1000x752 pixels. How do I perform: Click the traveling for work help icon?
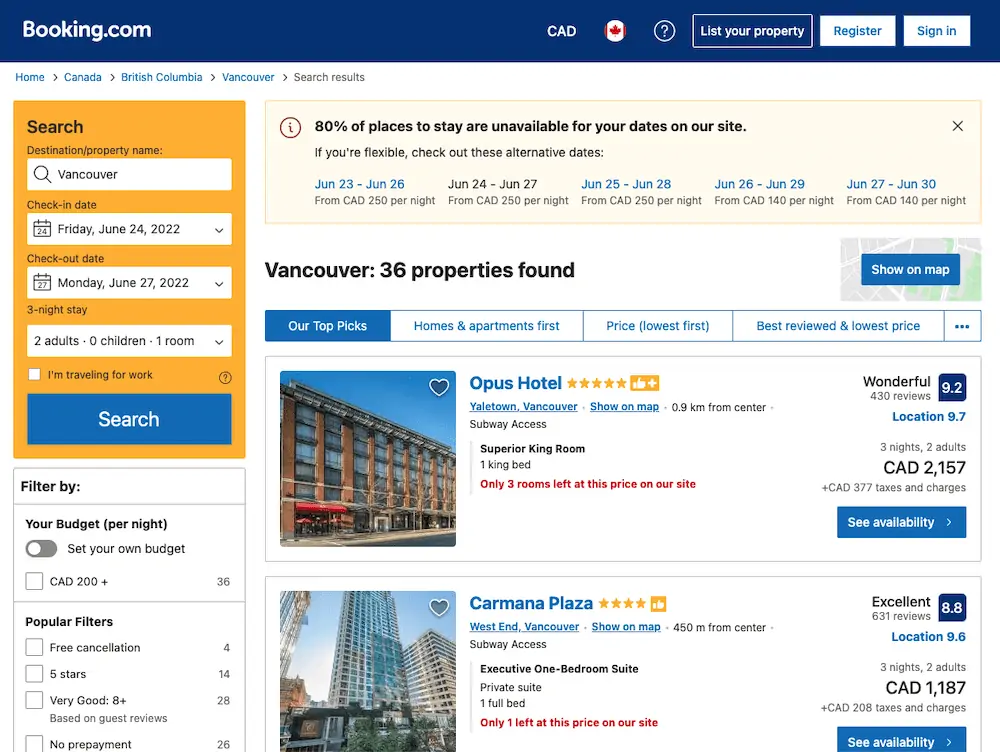click(x=225, y=378)
